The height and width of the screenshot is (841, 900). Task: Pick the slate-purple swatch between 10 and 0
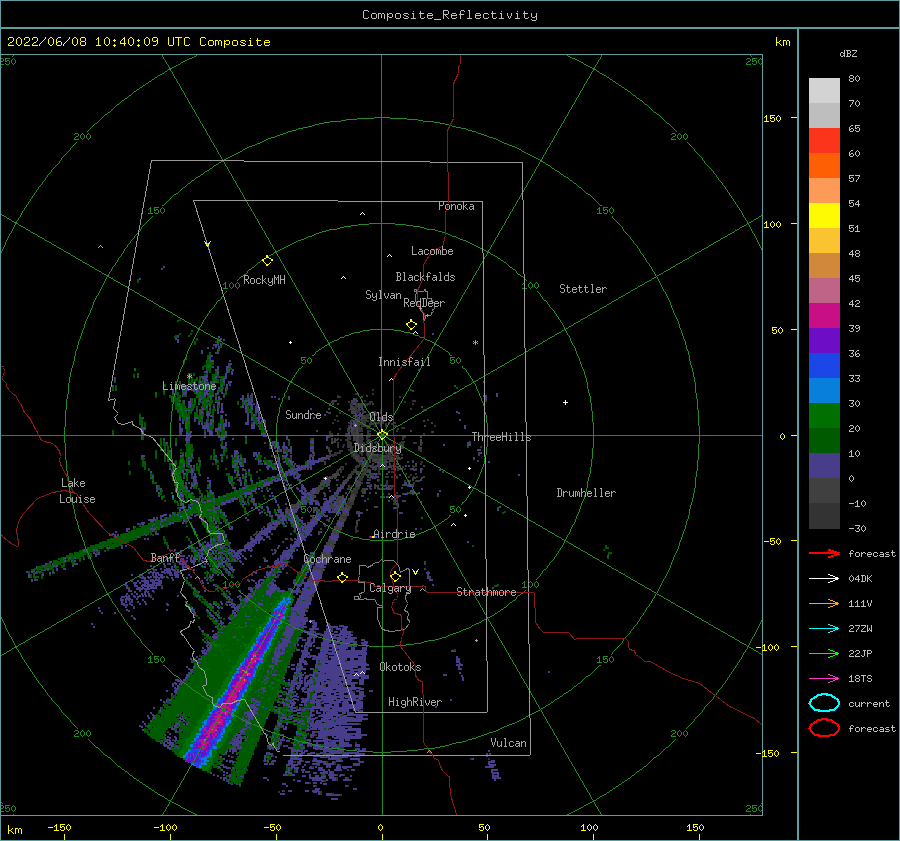(824, 466)
